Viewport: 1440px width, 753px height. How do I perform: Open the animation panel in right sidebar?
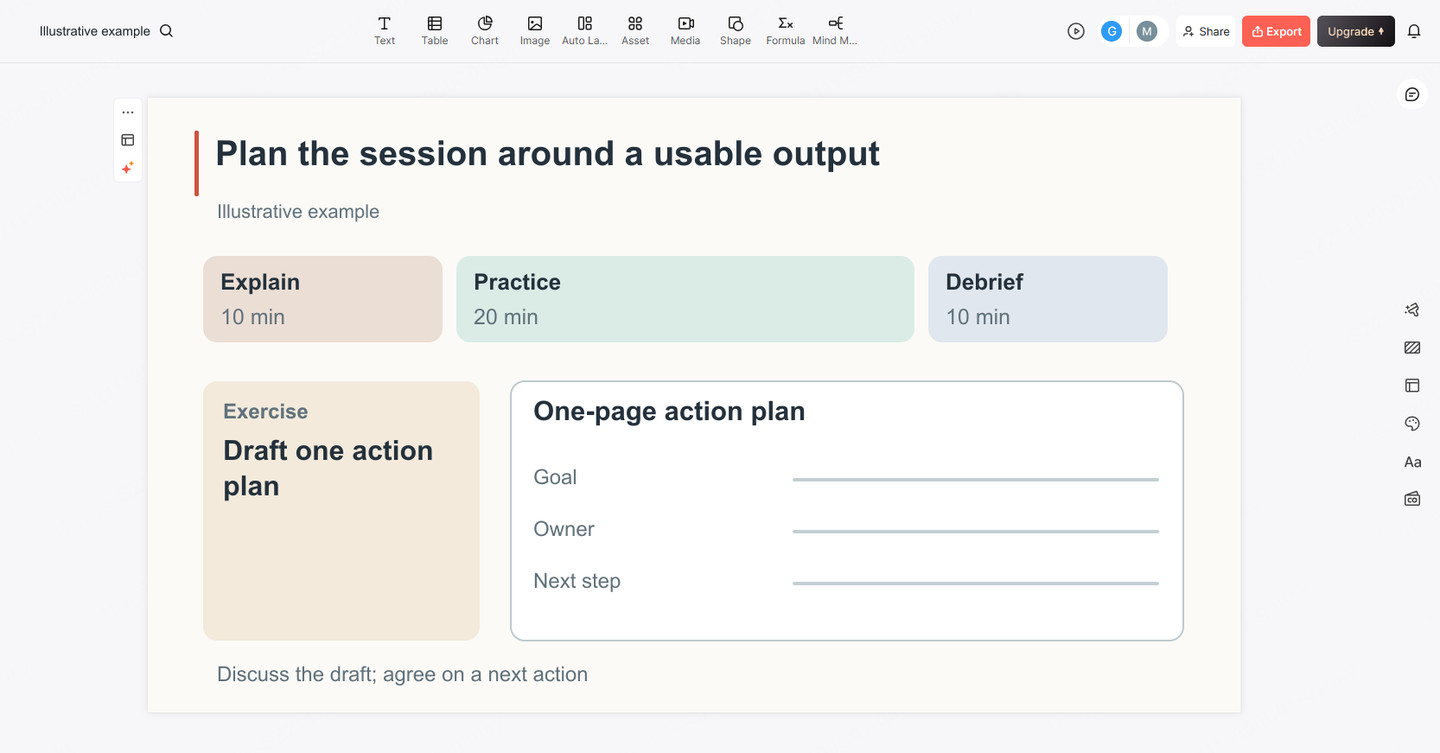[x=1412, y=310]
